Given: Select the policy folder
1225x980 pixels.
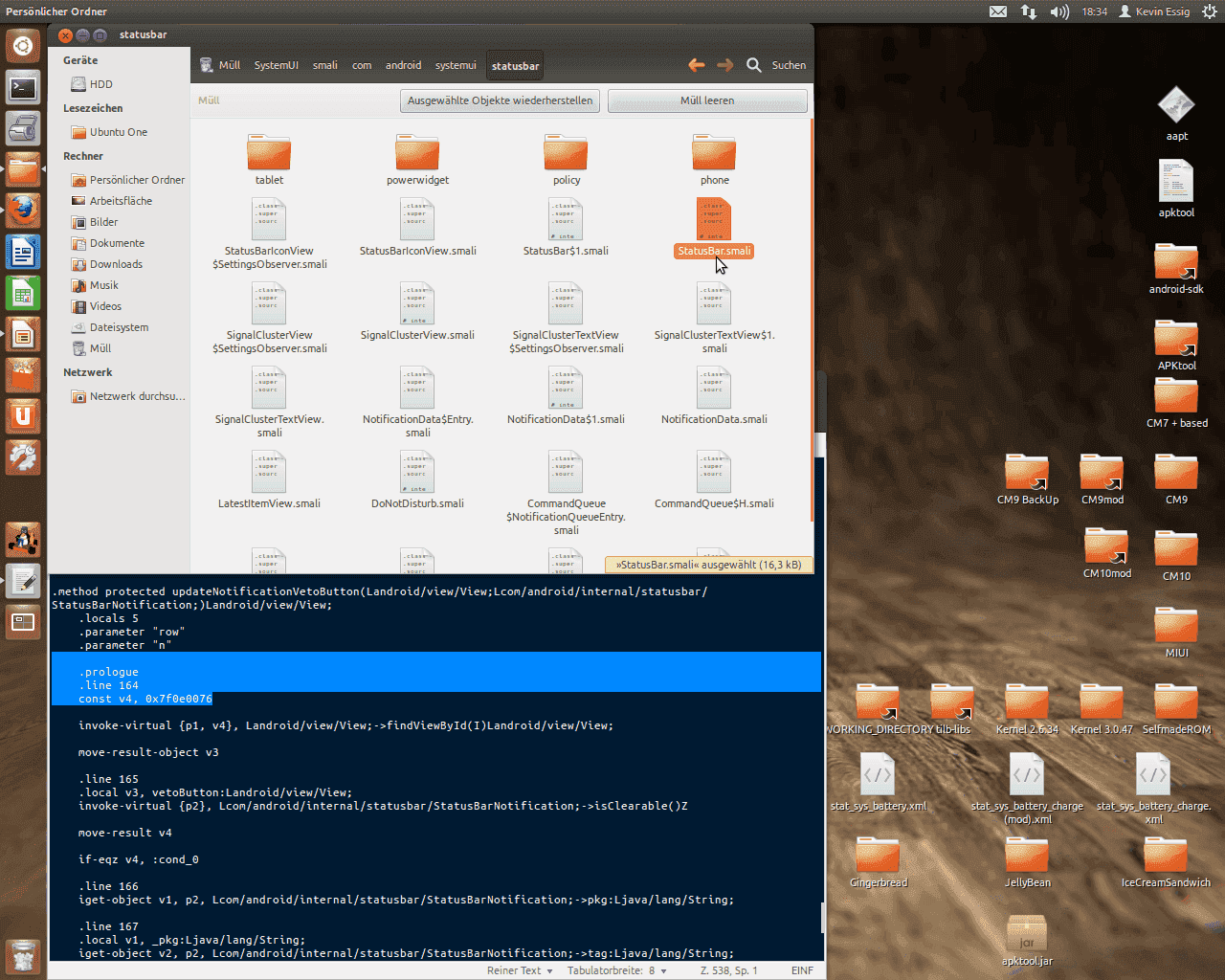Looking at the screenshot, I should click(x=566, y=159).
